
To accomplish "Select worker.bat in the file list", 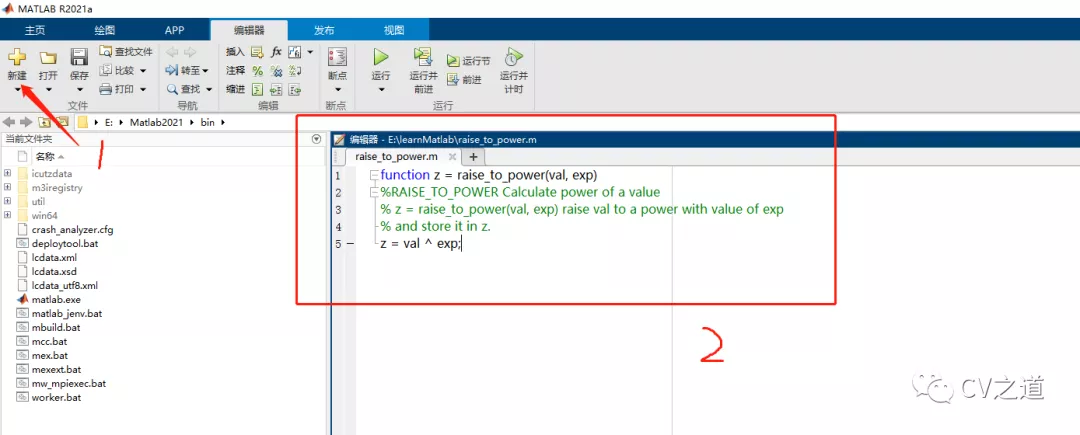I will pyautogui.click(x=56, y=397).
